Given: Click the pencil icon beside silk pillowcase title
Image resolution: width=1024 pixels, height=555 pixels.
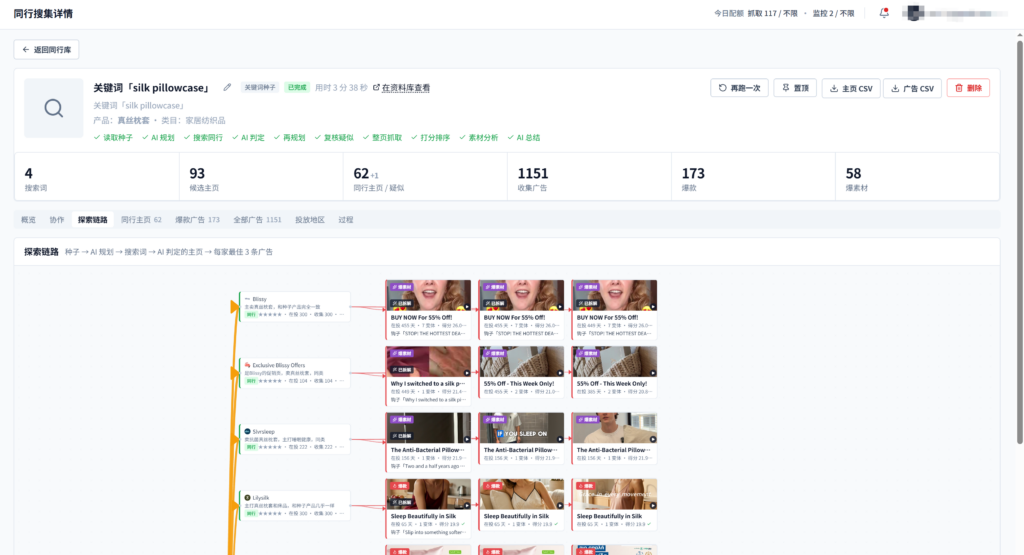Looking at the screenshot, I should click(x=227, y=87).
